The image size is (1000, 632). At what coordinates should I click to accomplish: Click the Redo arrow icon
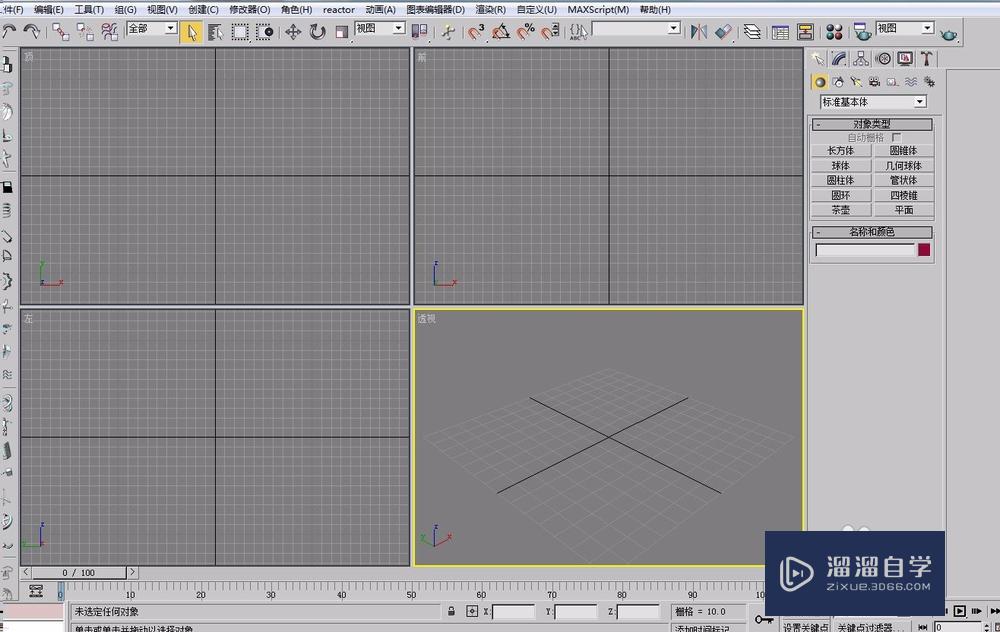tap(31, 31)
